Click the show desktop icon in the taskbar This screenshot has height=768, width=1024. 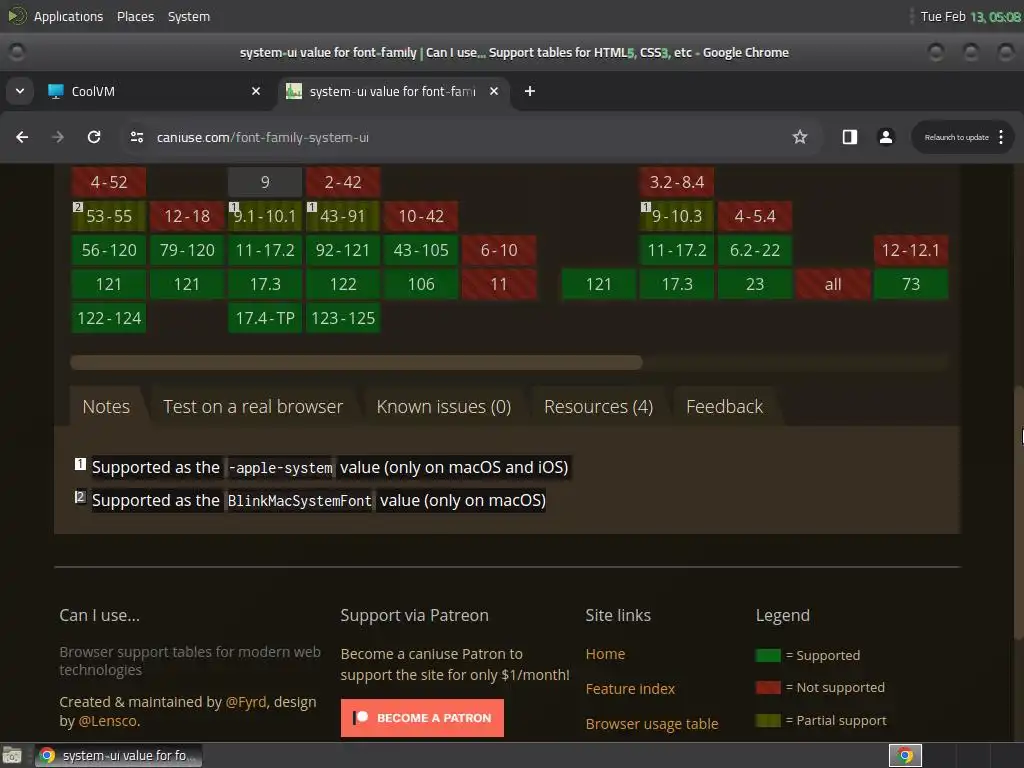tap(12, 756)
